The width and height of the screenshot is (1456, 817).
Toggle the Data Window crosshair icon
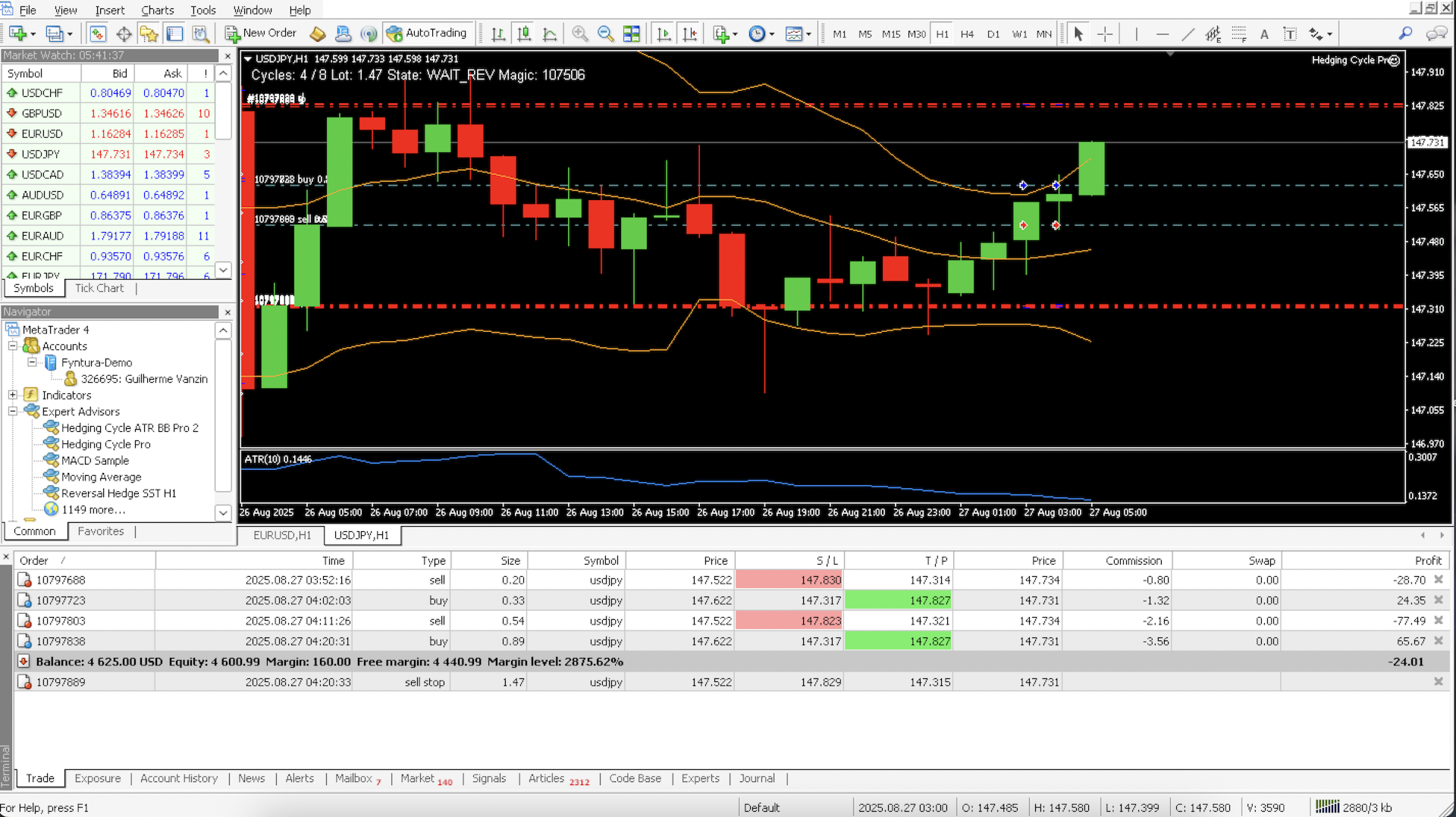point(124,33)
